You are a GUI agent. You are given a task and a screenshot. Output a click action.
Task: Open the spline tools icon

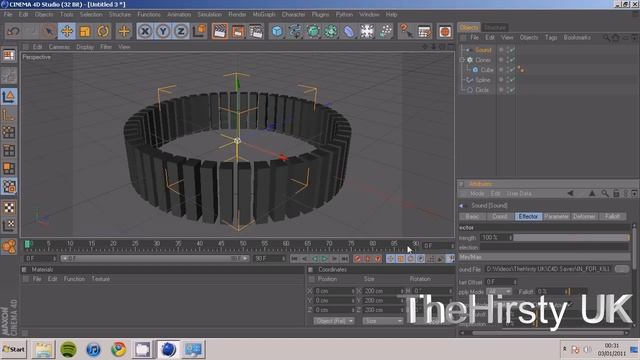[295, 31]
